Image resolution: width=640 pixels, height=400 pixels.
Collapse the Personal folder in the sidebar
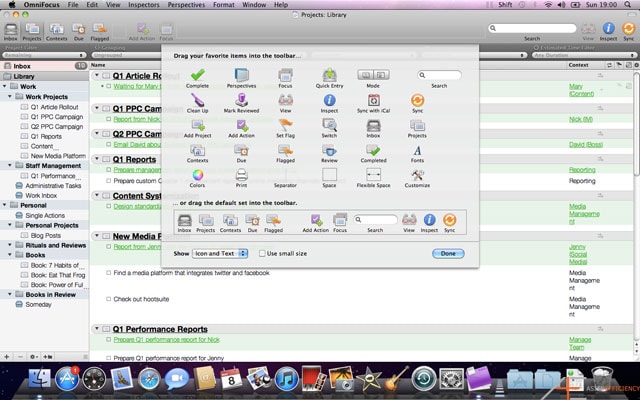click(4, 205)
